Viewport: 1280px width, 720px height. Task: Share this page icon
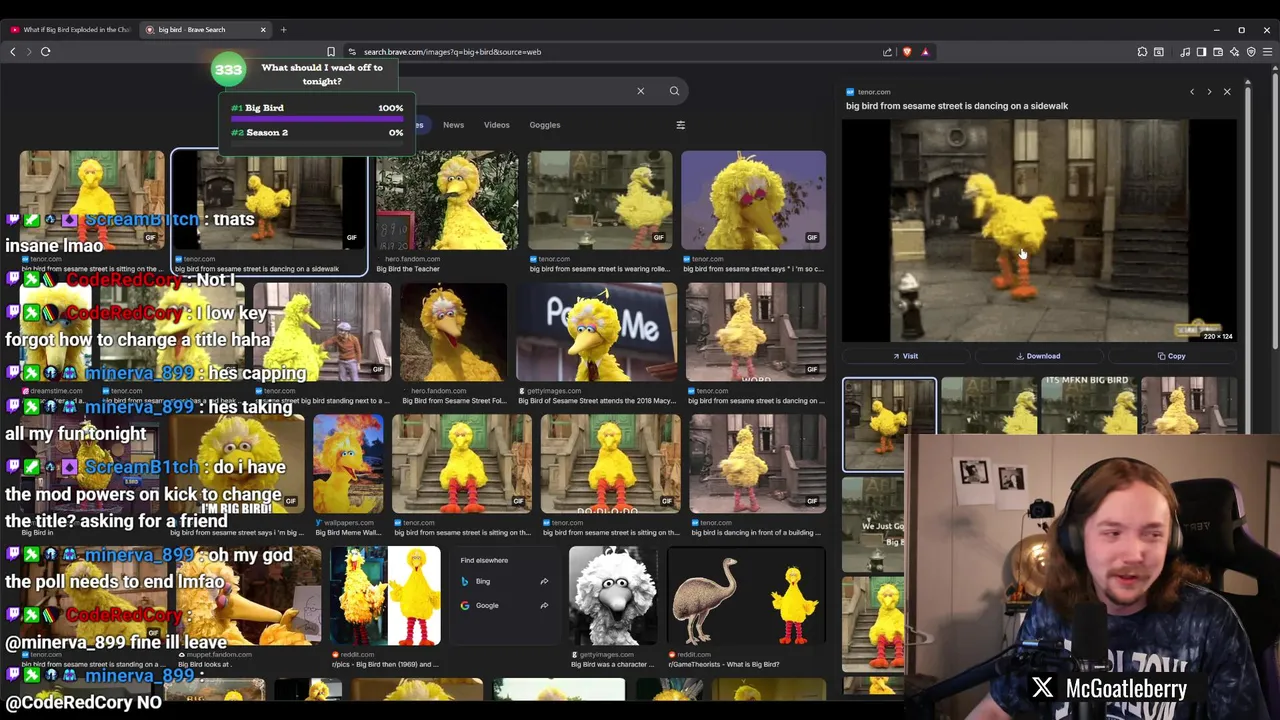click(887, 51)
